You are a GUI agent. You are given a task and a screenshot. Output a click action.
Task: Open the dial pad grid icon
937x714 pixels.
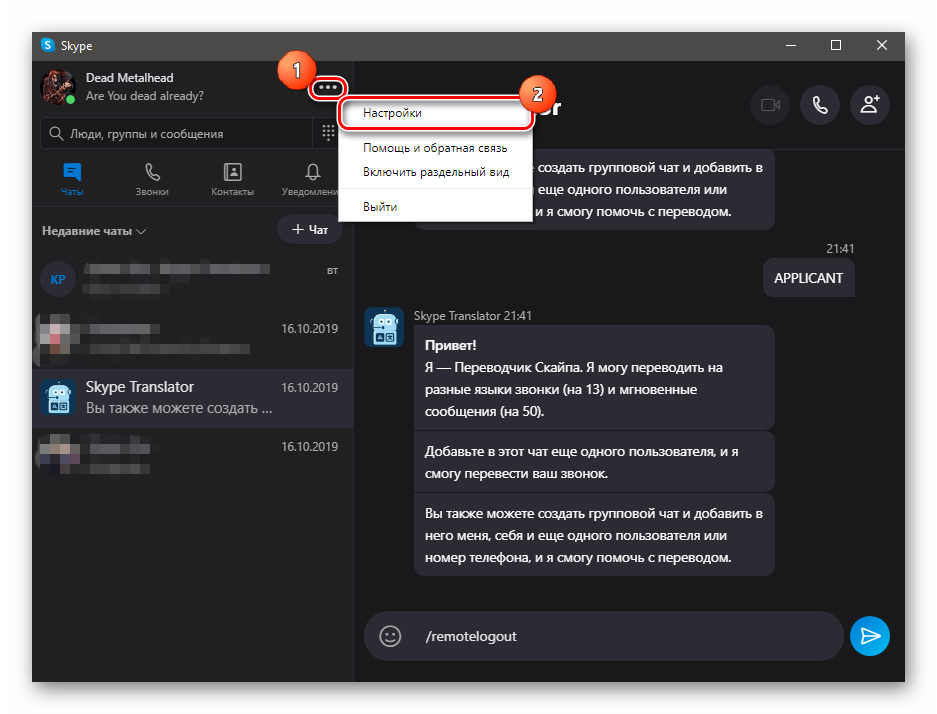328,133
